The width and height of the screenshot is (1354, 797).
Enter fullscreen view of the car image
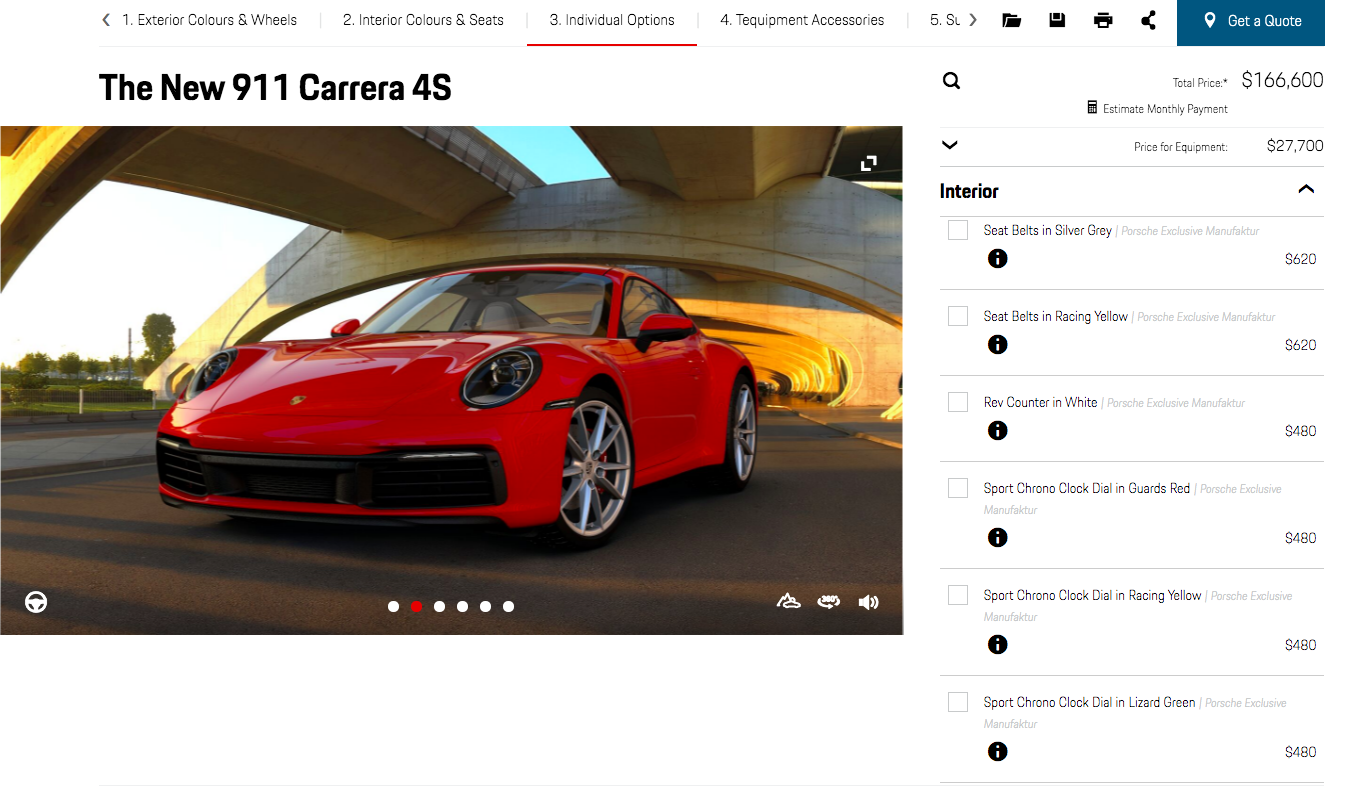869,163
